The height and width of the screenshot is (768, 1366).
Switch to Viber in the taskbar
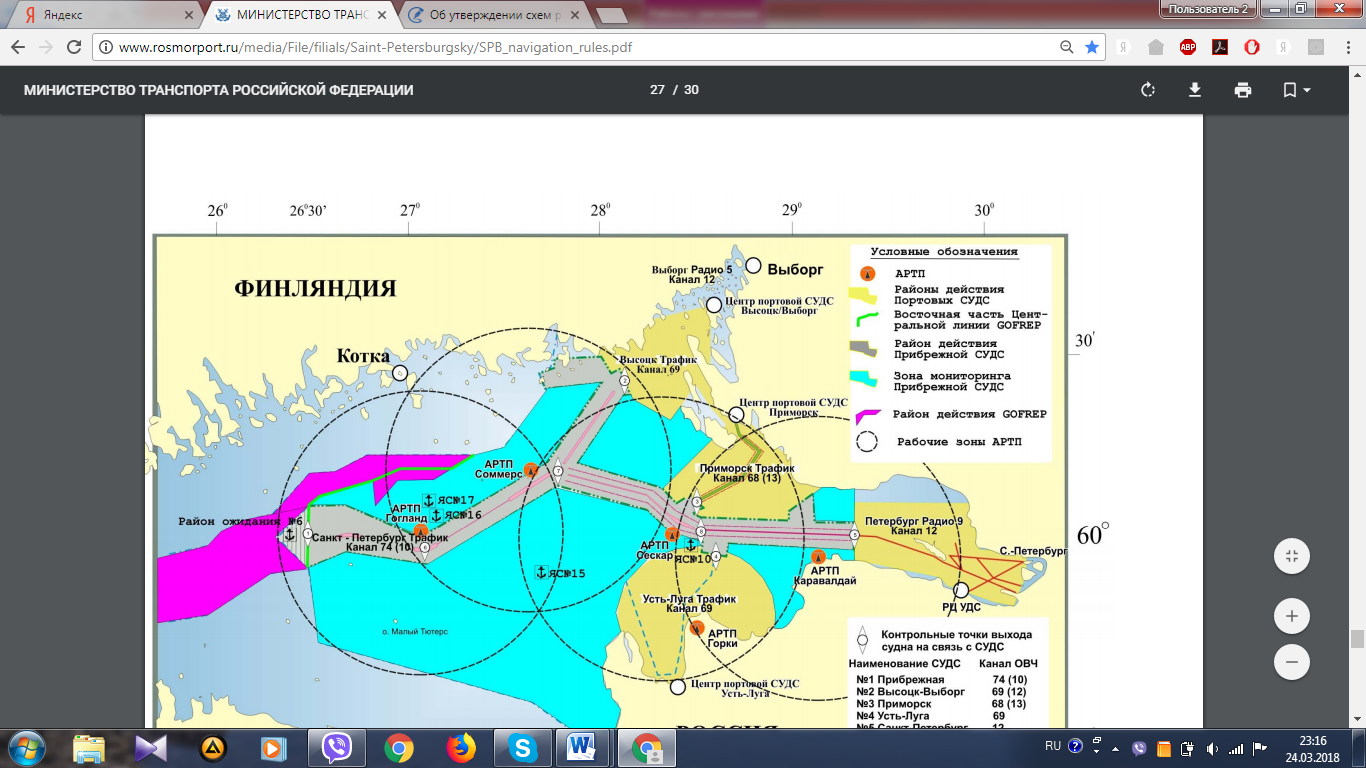(337, 748)
